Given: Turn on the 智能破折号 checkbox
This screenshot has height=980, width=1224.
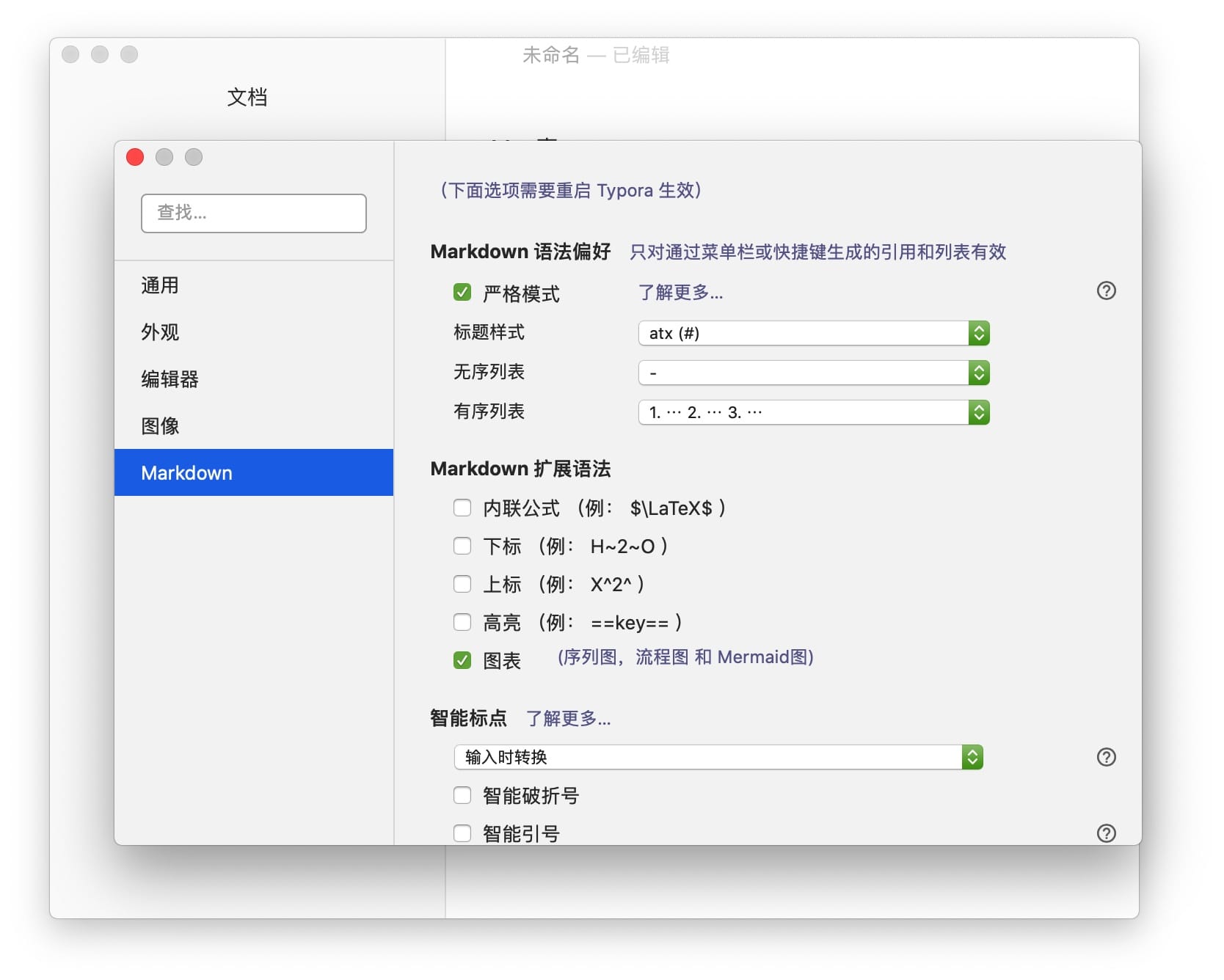Looking at the screenshot, I should click(462, 795).
